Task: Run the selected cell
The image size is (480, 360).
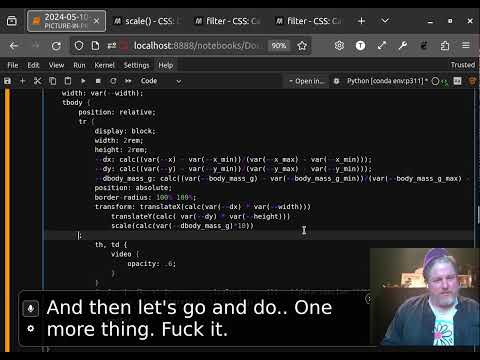Action: click(83, 81)
